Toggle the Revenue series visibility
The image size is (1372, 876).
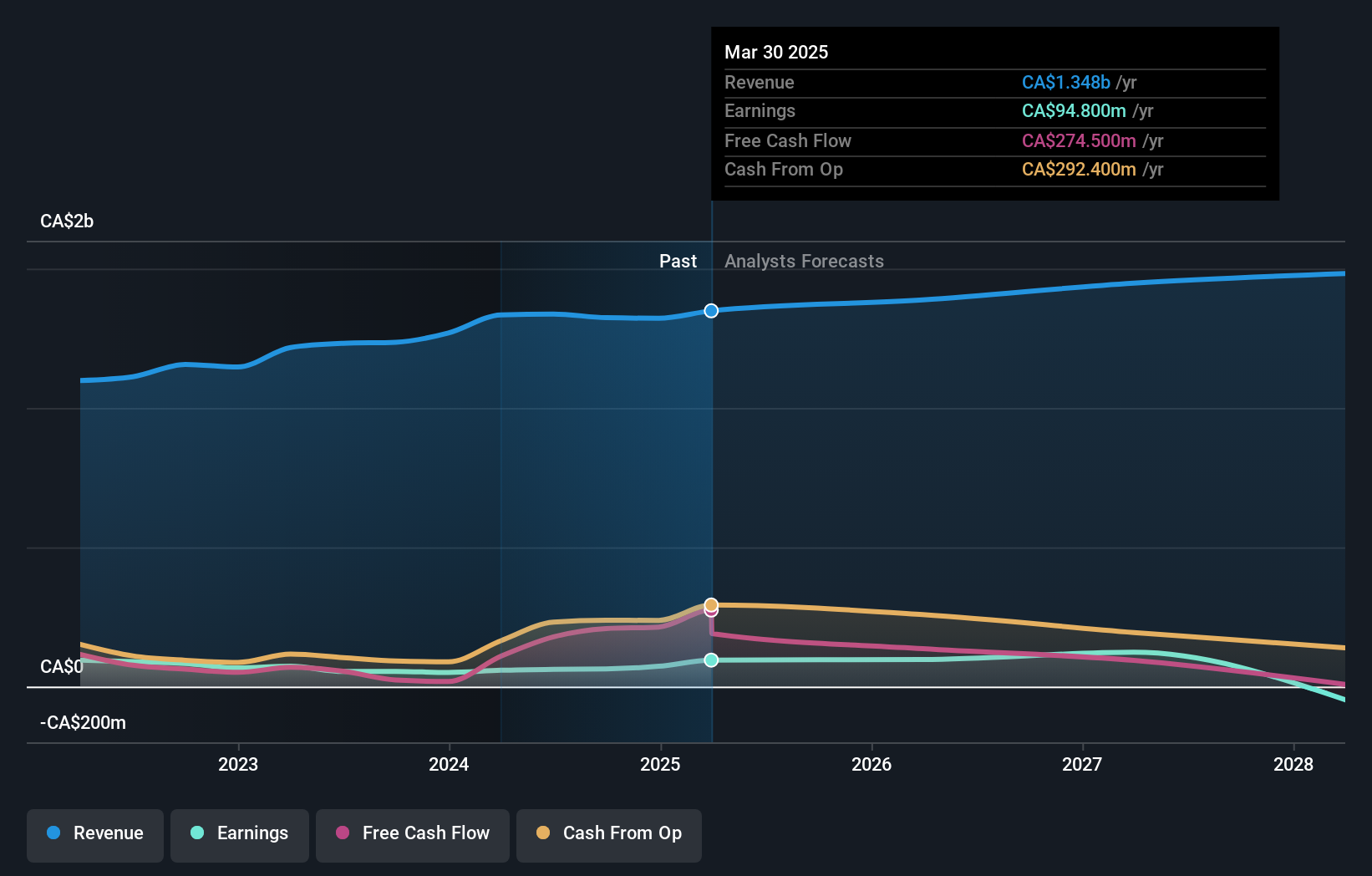(94, 833)
